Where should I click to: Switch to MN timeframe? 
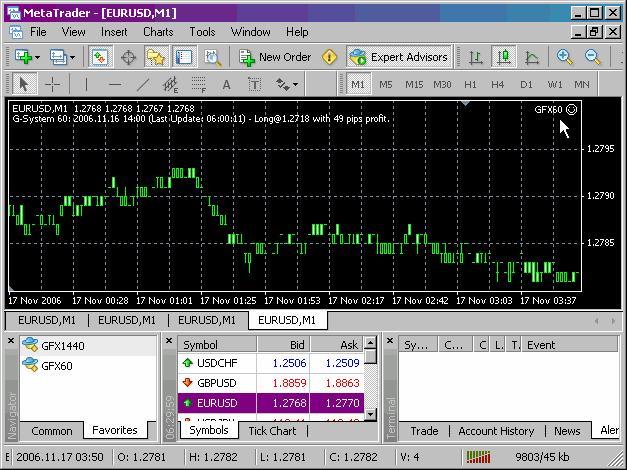[x=582, y=84]
